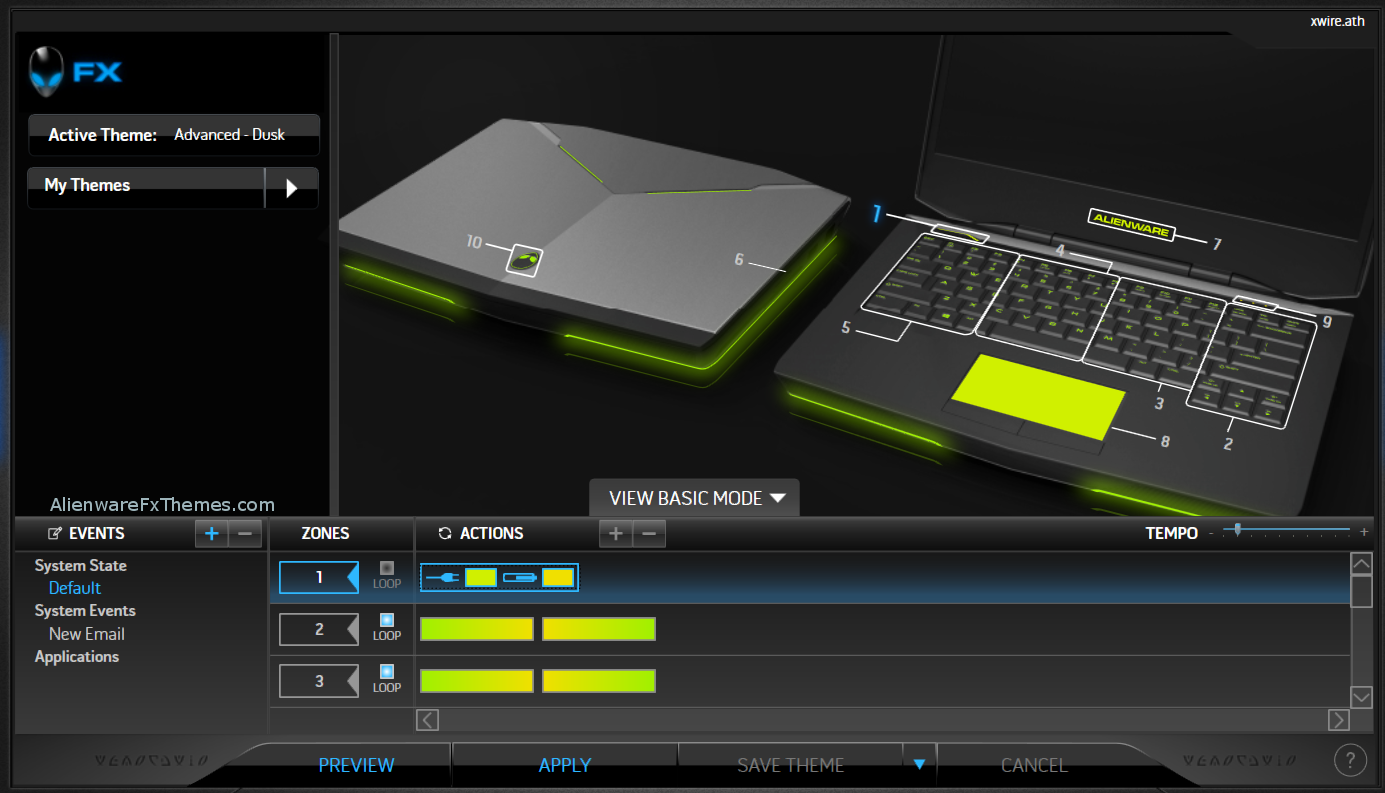Select the New Email system event

click(x=87, y=634)
